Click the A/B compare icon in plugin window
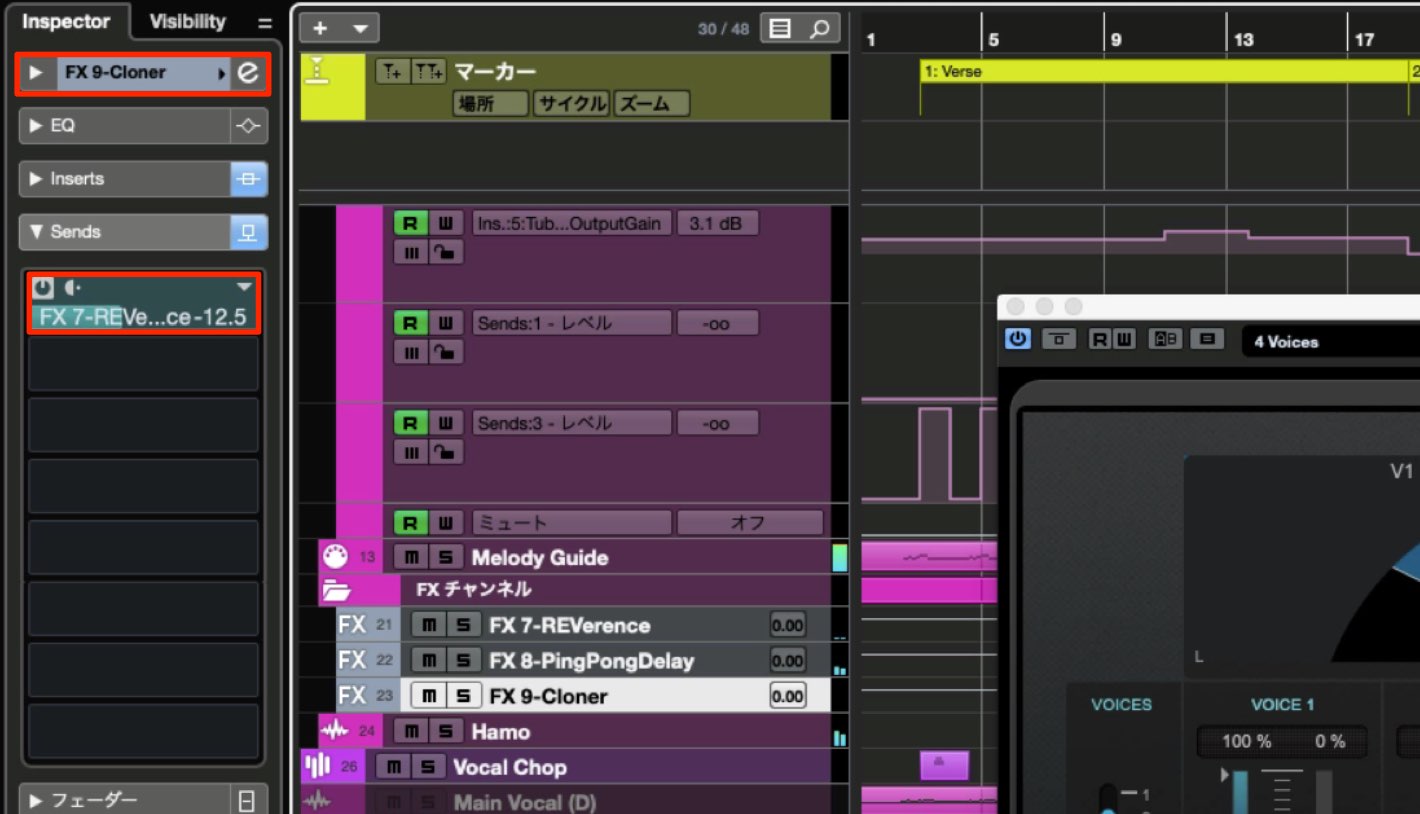Screen dimensions: 1420x814 (x=1164, y=339)
